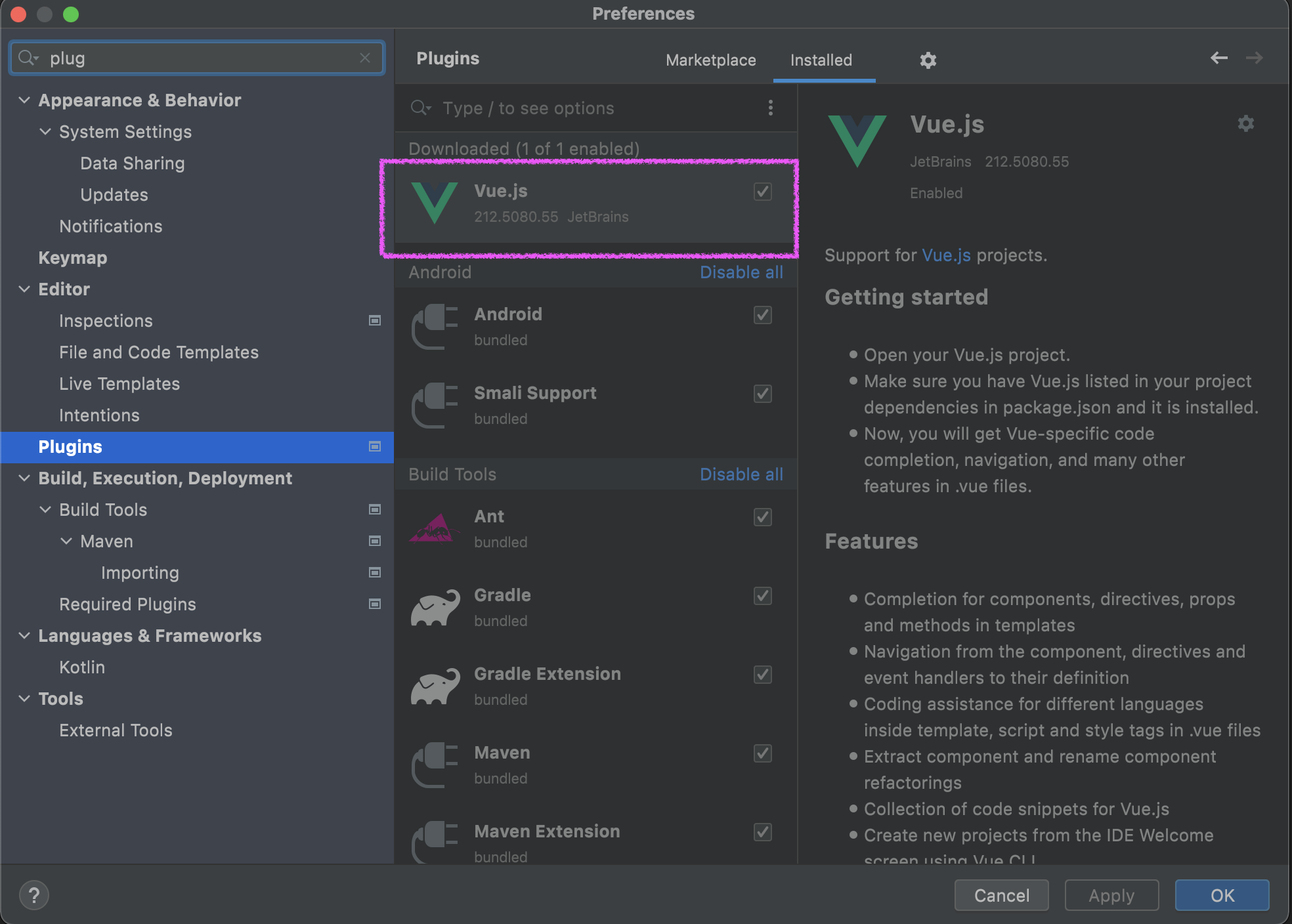Uncheck the Vue.js plugin checkbox

pos(762,192)
